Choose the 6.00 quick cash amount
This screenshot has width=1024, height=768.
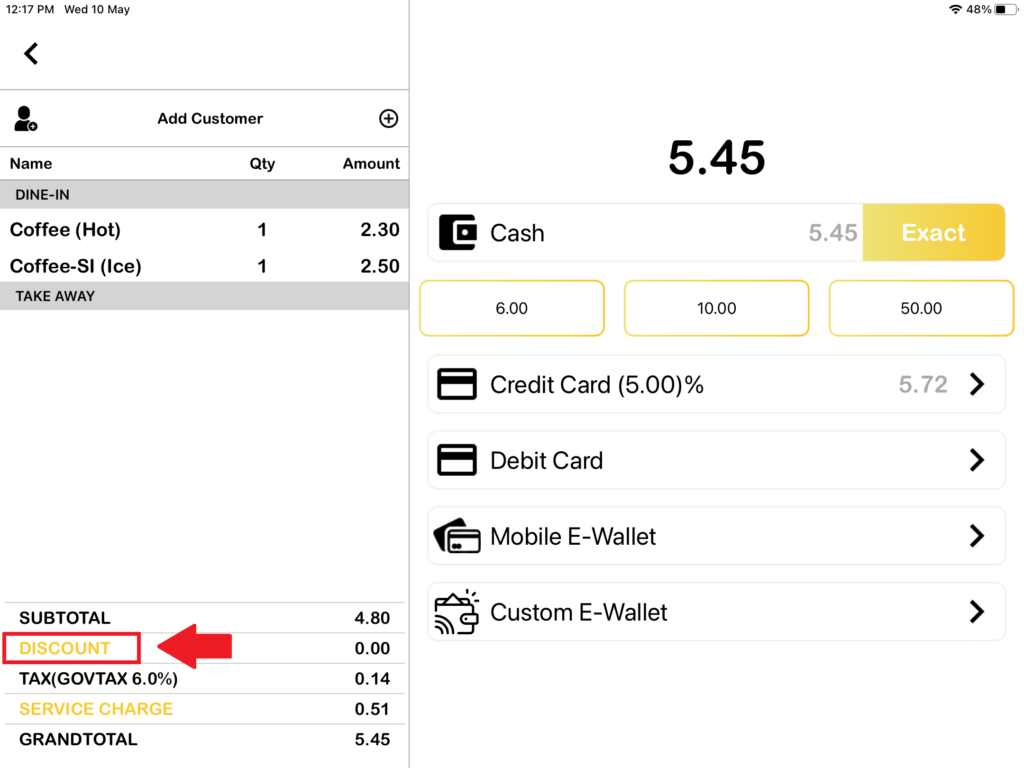point(511,308)
